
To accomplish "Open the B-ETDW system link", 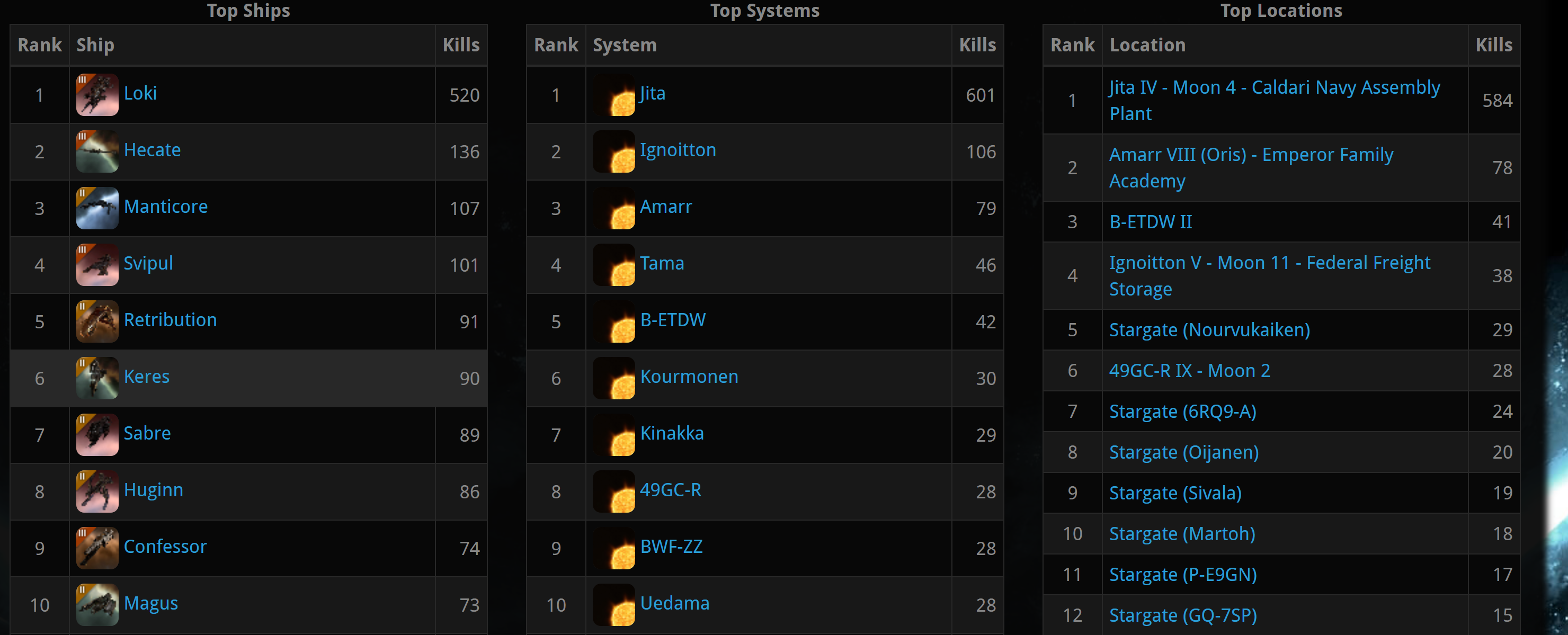I will 673,320.
